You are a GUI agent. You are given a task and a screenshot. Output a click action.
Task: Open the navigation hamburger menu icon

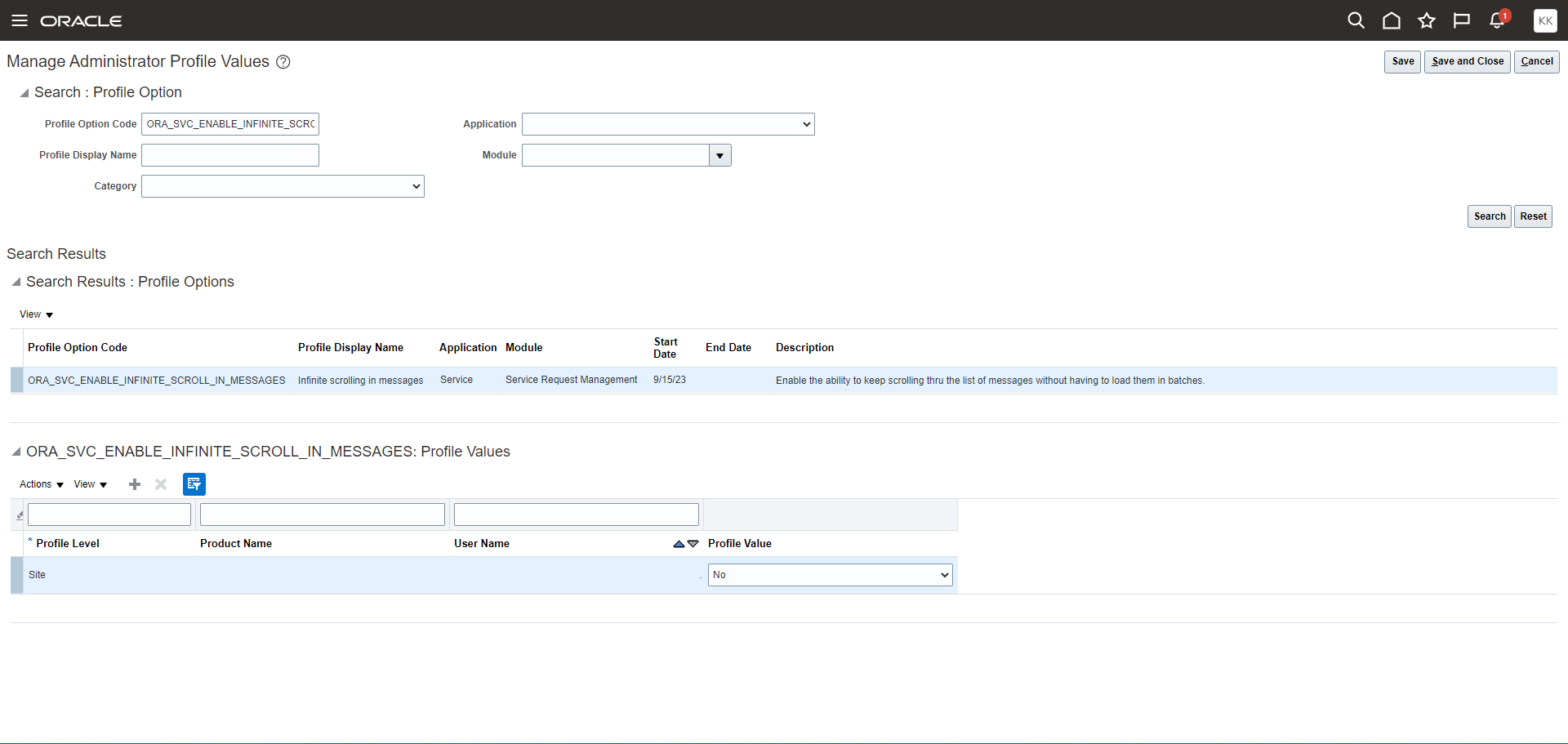(x=20, y=20)
